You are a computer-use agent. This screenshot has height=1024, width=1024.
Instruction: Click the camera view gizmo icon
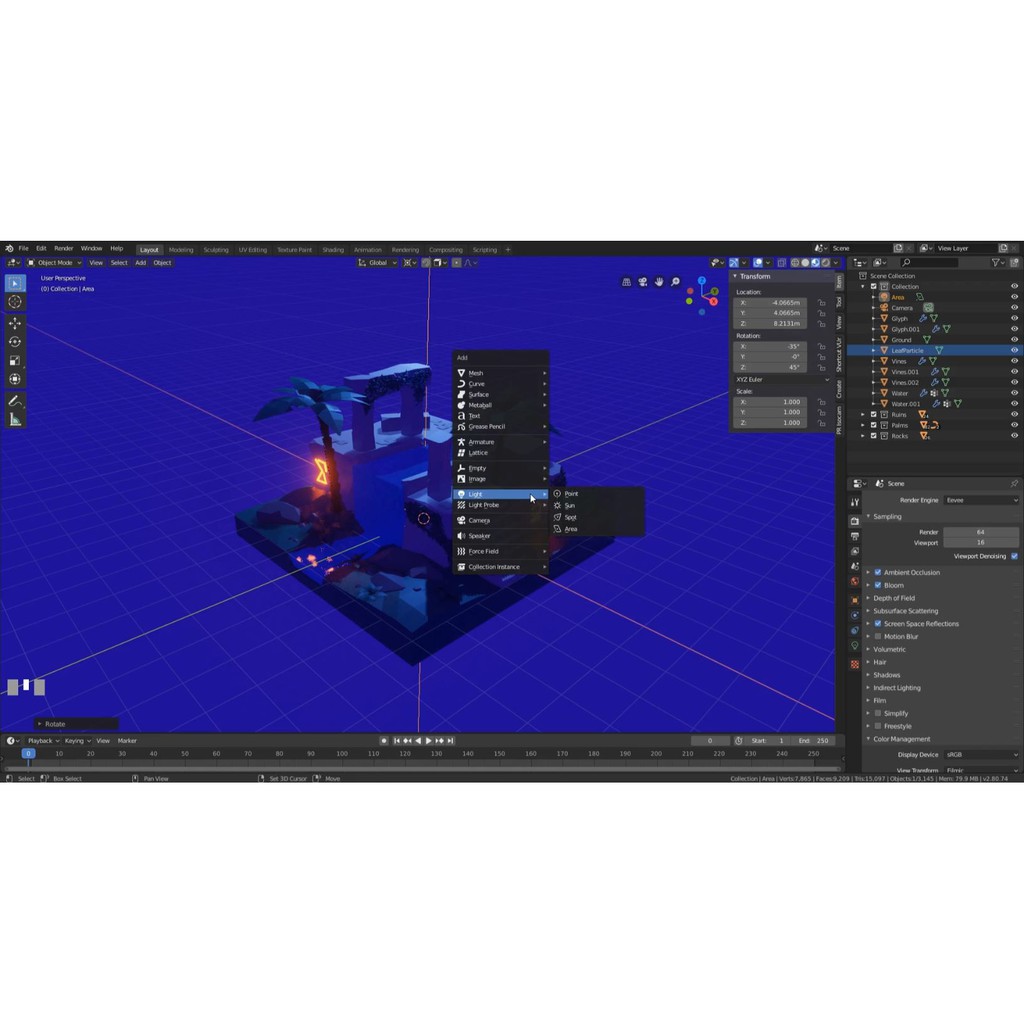click(x=642, y=282)
